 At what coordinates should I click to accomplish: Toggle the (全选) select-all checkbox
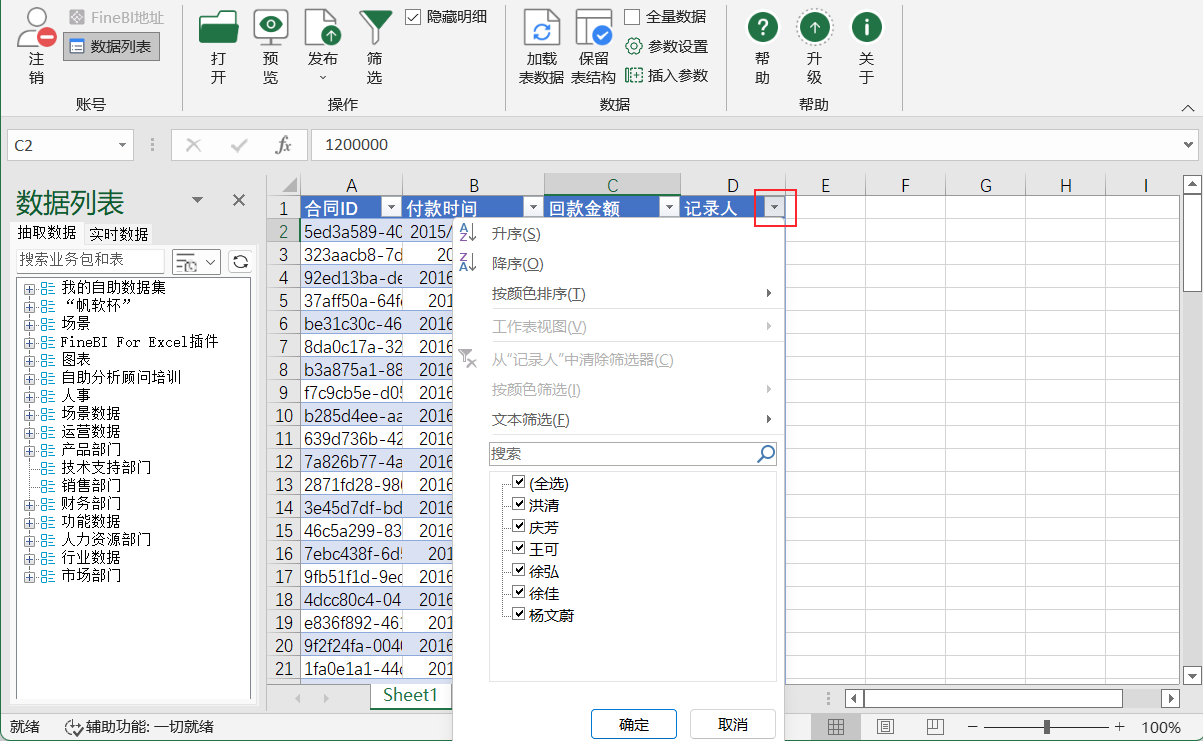519,481
